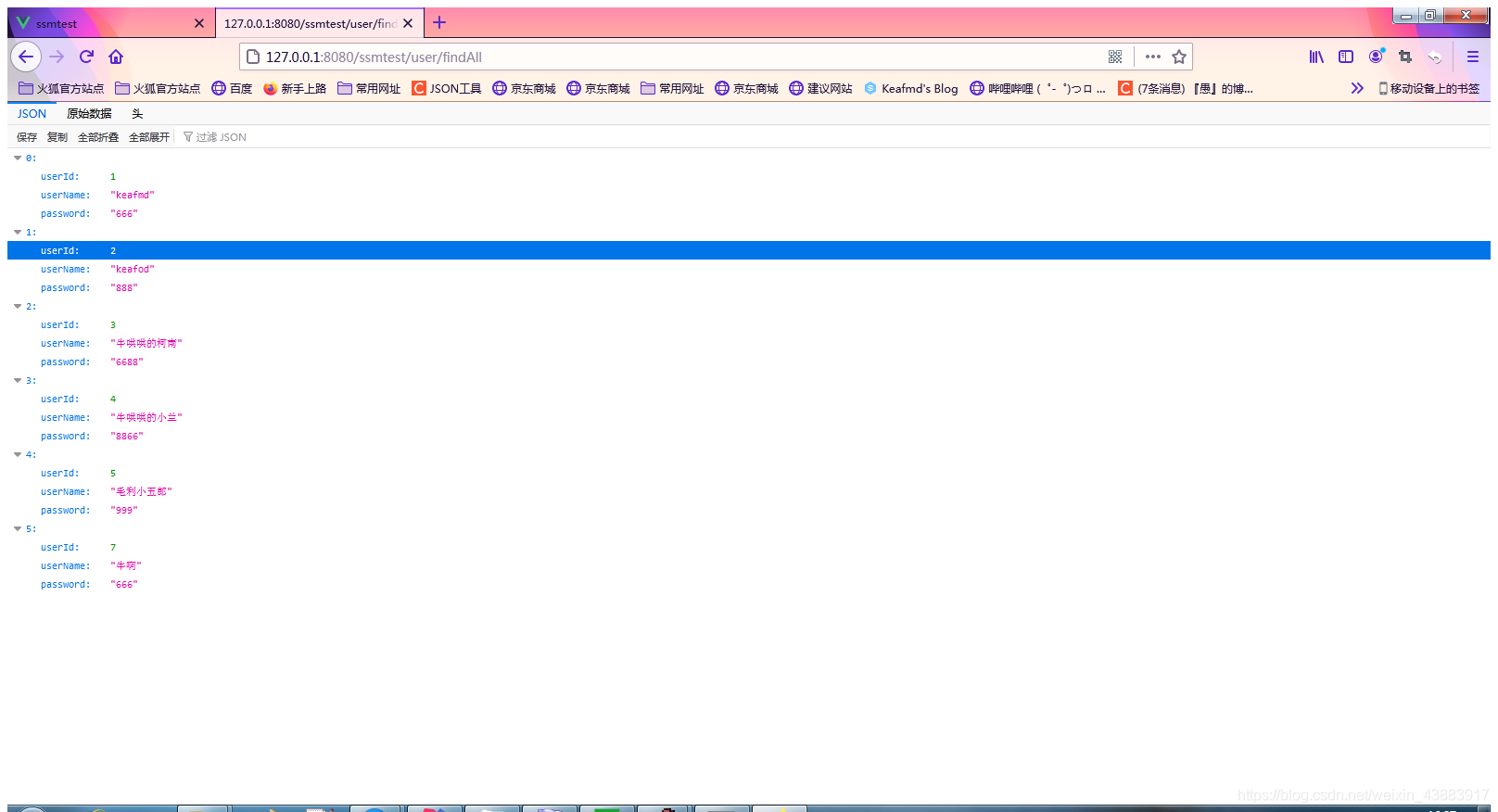Show more bookmarks with double chevron

[x=1357, y=88]
